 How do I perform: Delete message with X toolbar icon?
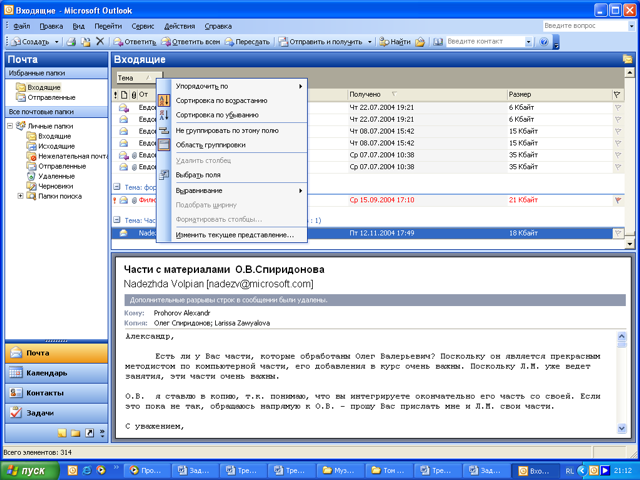tap(100, 41)
